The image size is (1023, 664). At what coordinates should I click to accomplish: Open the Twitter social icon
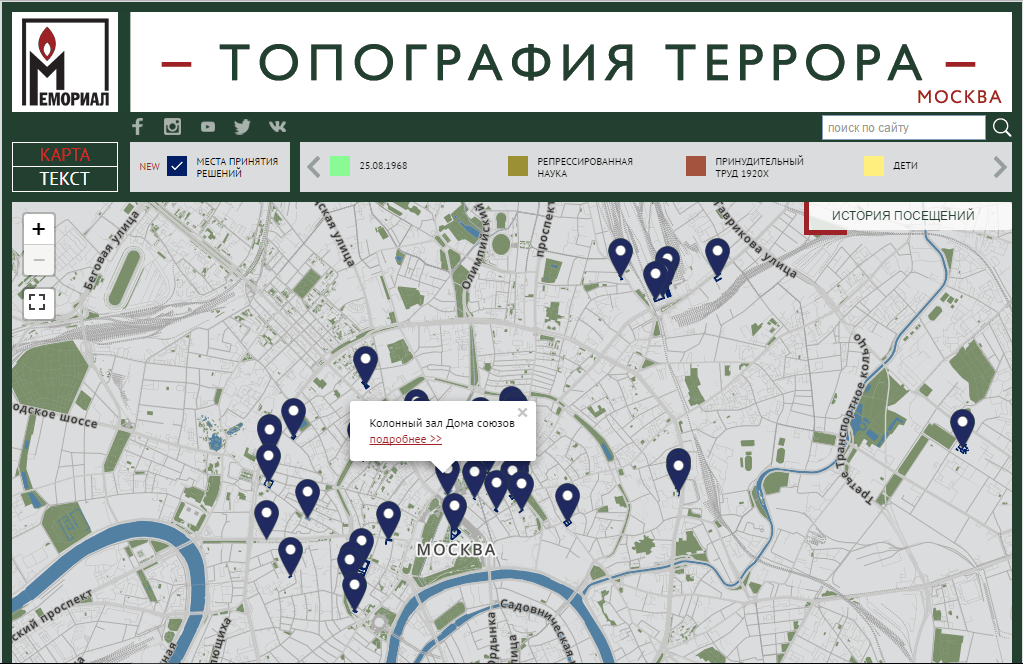(x=242, y=127)
